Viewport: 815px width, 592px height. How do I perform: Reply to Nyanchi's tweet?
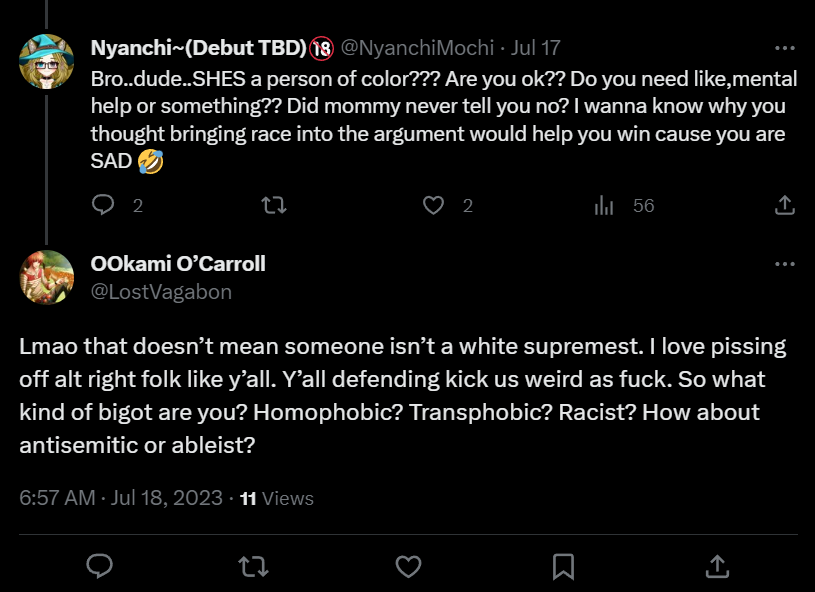pyautogui.click(x=104, y=205)
